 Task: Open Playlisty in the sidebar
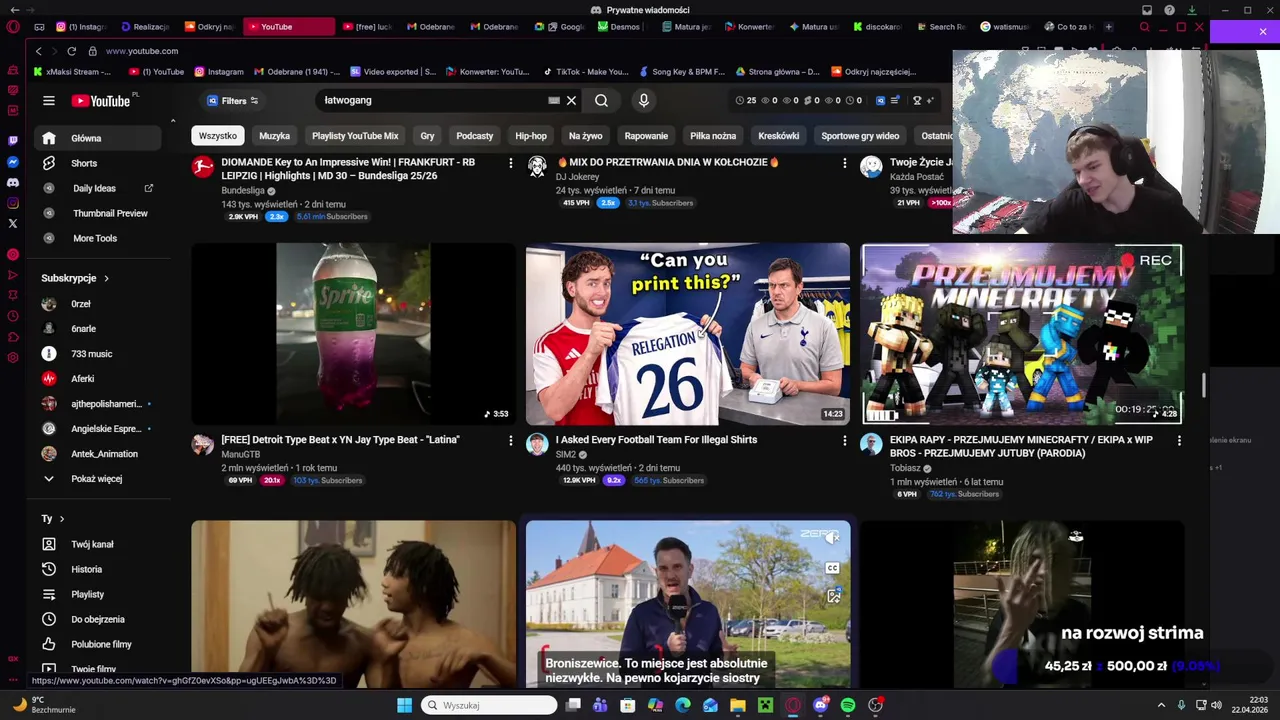[87, 594]
